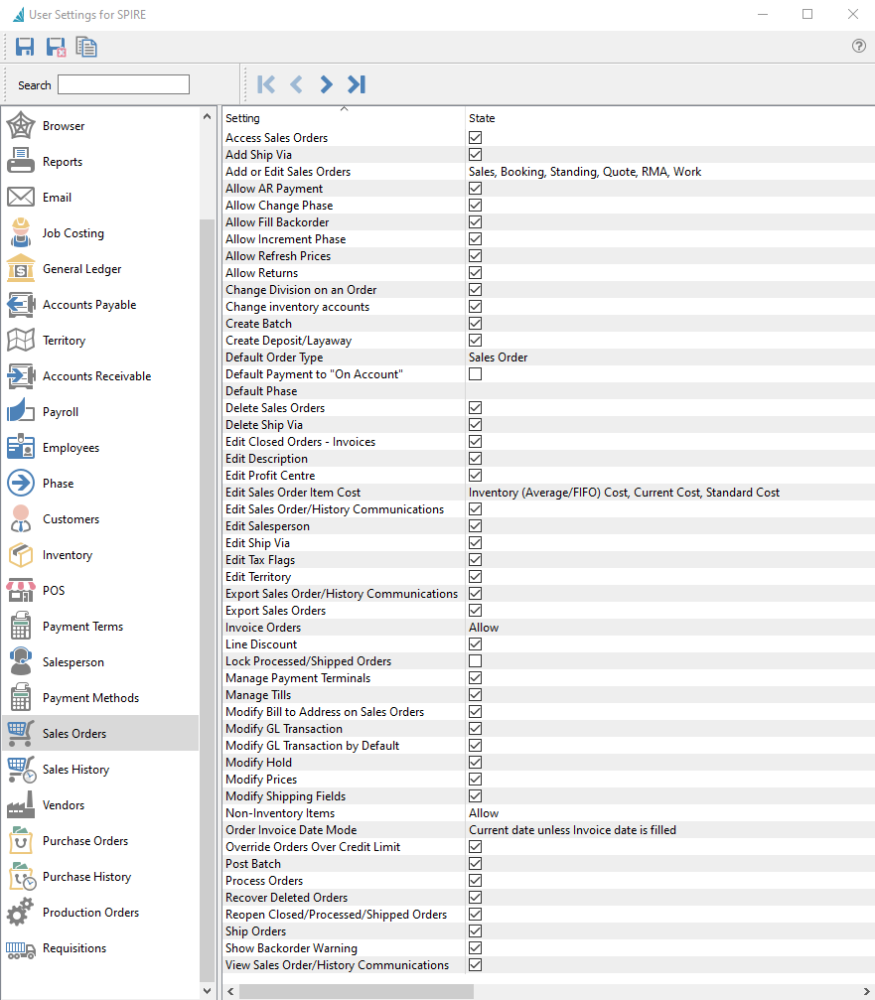This screenshot has width=875, height=1000.
Task: Open Accounts Receivable icon
Action: pos(20,376)
